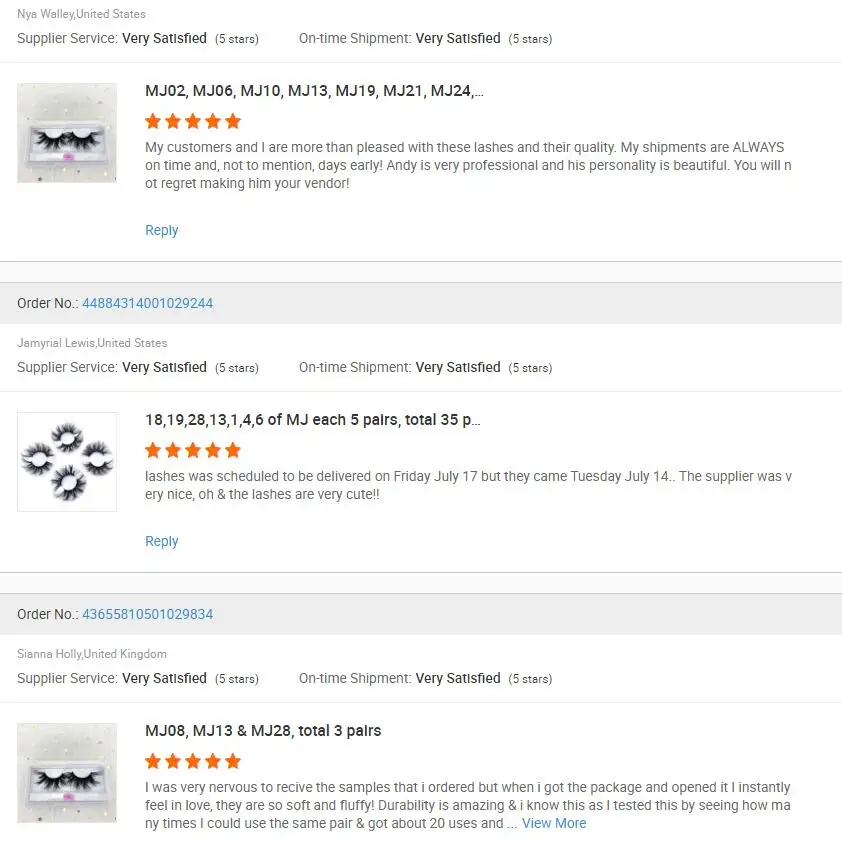Viewport: 842px width, 842px height.
Task: Click star rating on 35 pairs review
Action: tap(193, 450)
